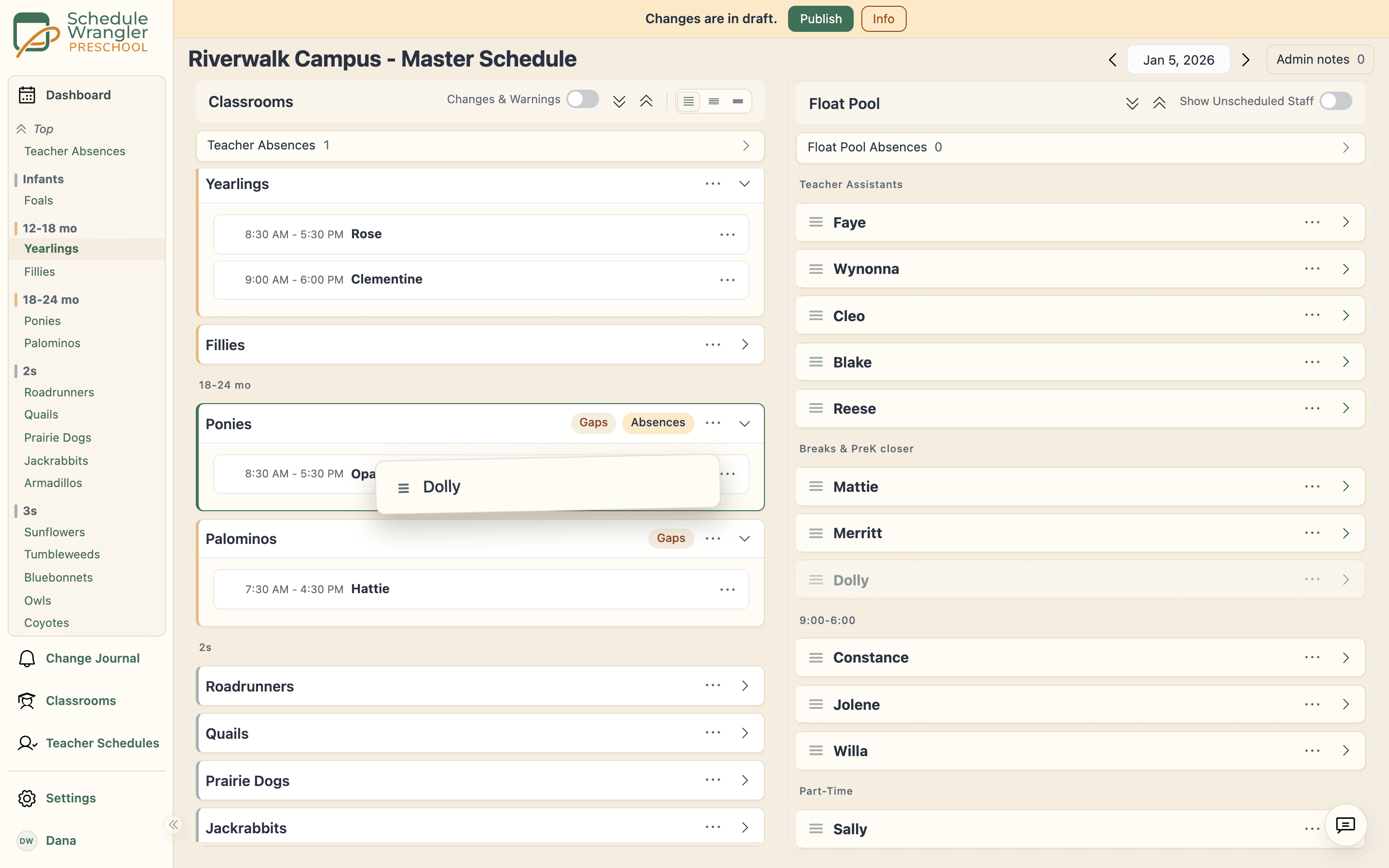This screenshot has width=1389, height=868.
Task: Grab the drag handle for Faye
Action: tap(816, 222)
